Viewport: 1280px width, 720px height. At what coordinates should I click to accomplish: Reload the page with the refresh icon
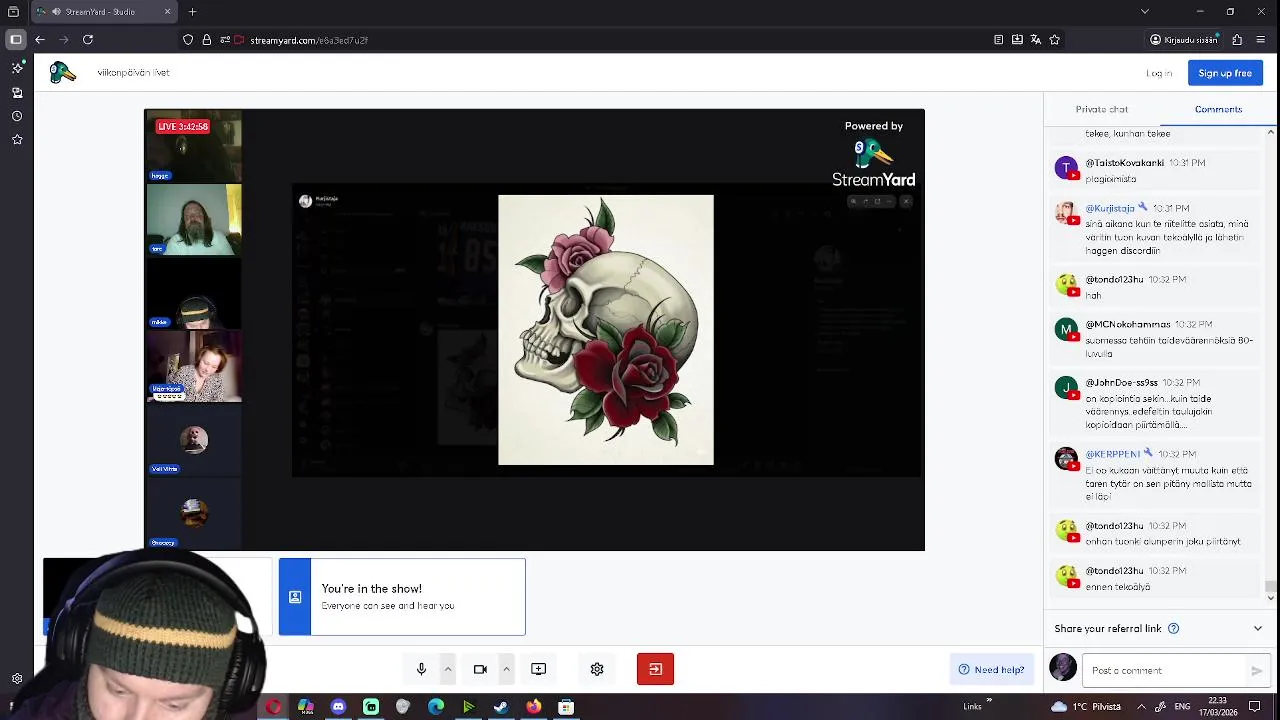pyautogui.click(x=88, y=40)
